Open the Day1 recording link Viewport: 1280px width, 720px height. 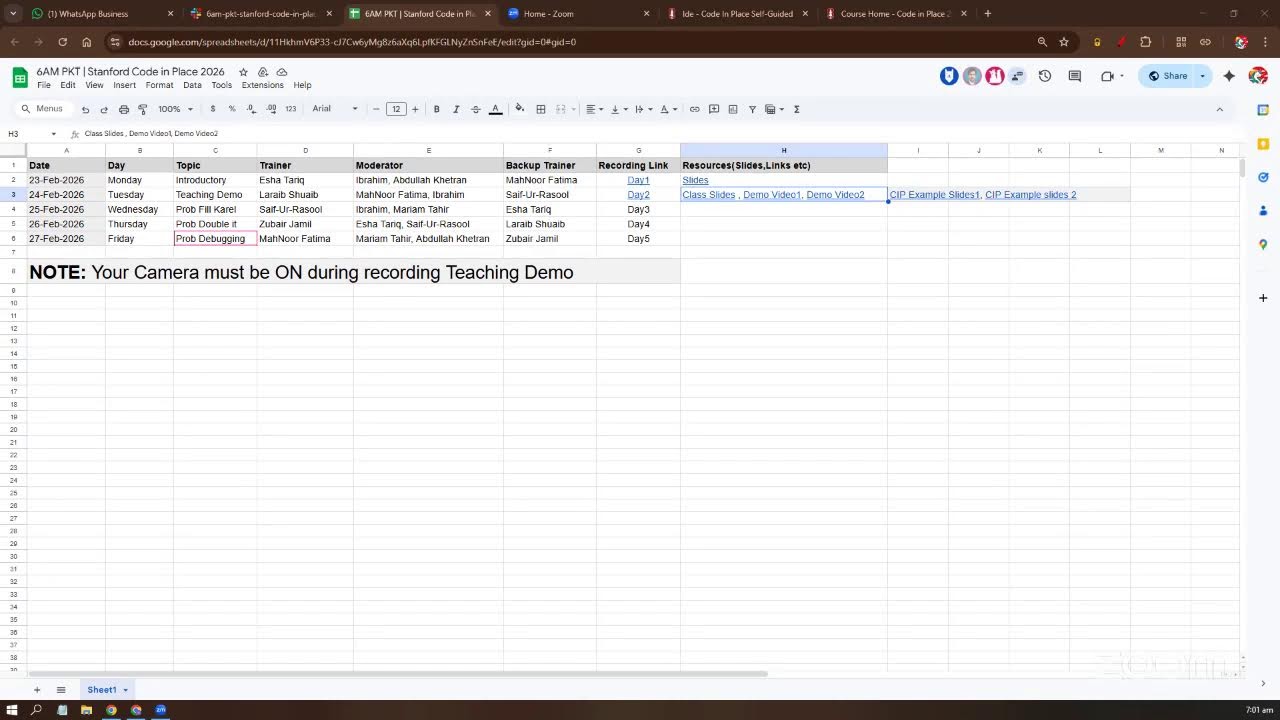click(638, 180)
